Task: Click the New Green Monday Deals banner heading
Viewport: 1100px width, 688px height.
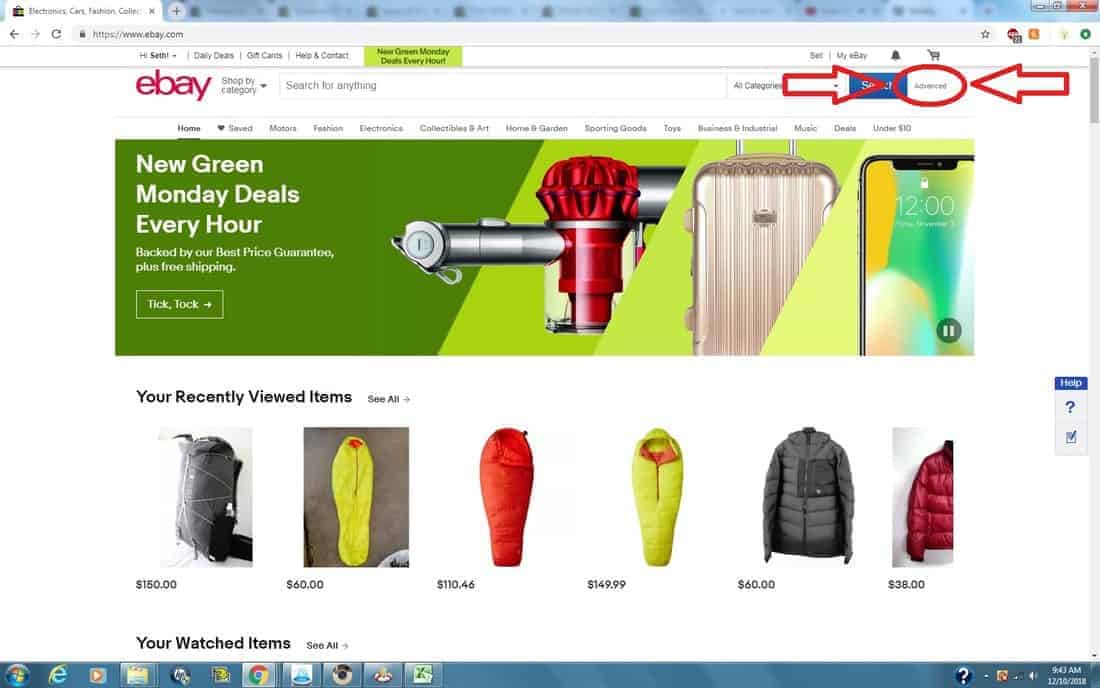Action: (217, 194)
